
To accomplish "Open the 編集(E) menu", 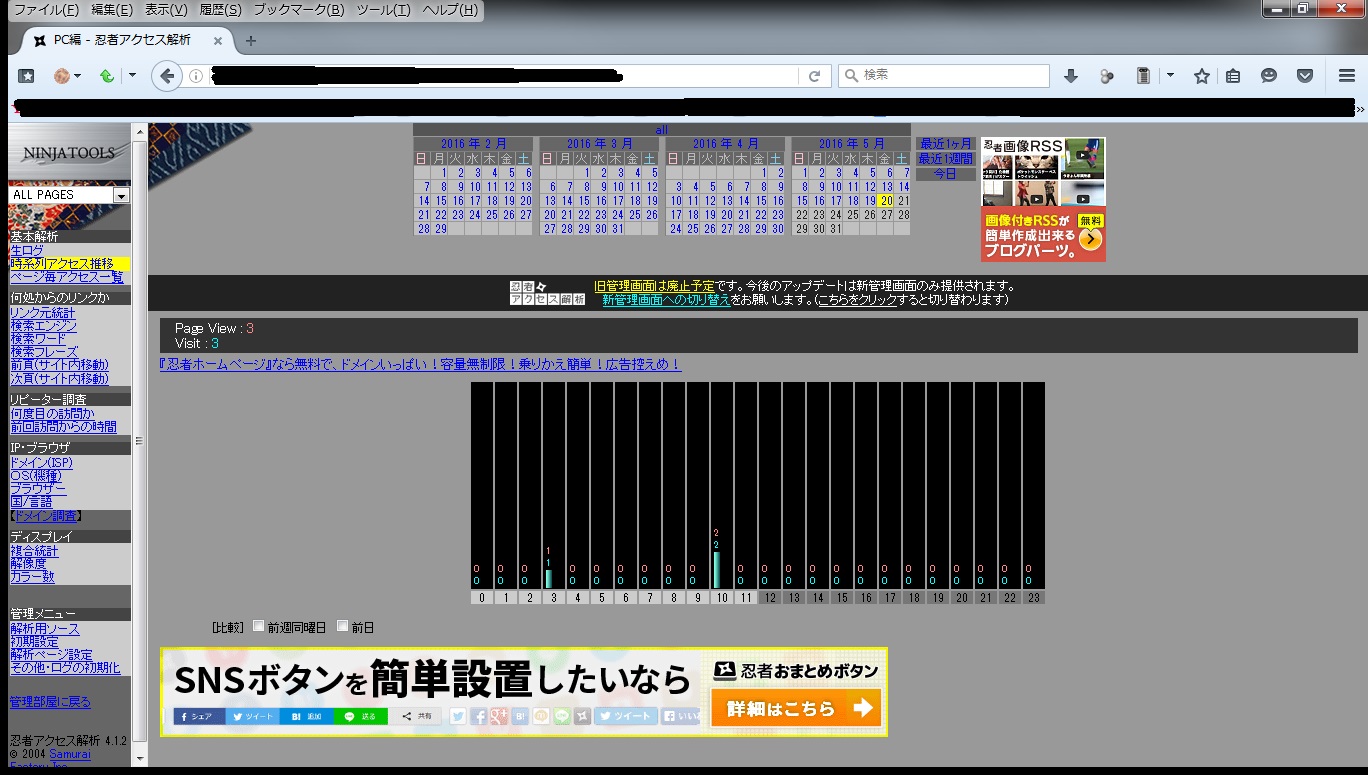I will (x=111, y=10).
